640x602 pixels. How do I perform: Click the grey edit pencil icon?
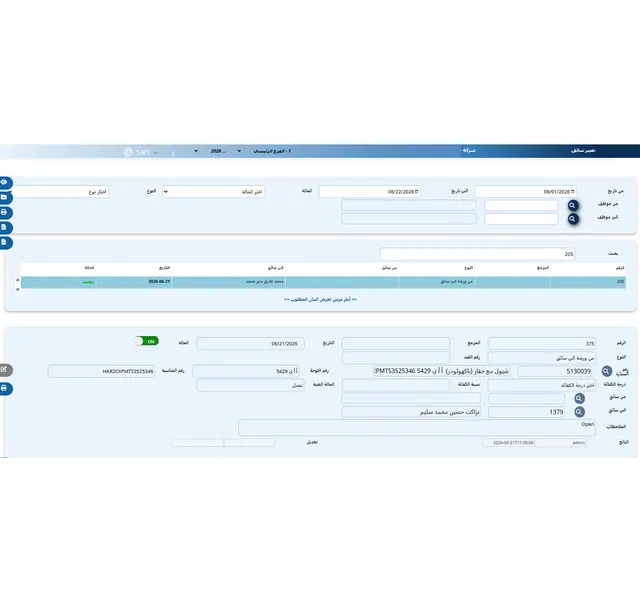coord(4,370)
